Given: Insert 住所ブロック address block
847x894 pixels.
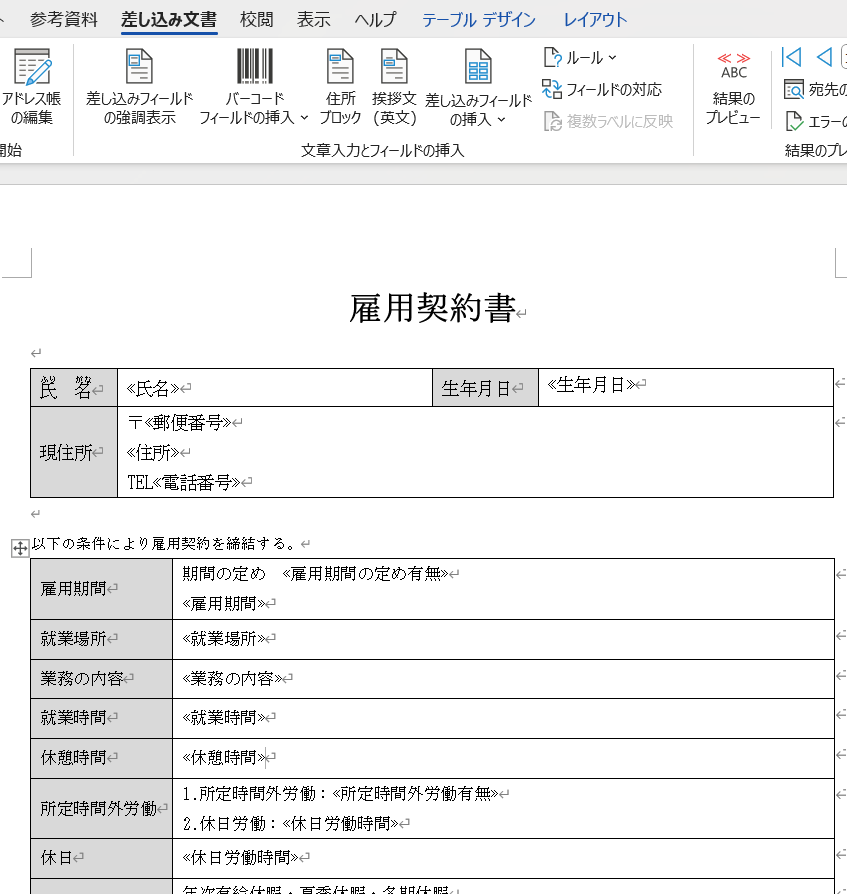Looking at the screenshot, I should tap(340, 87).
